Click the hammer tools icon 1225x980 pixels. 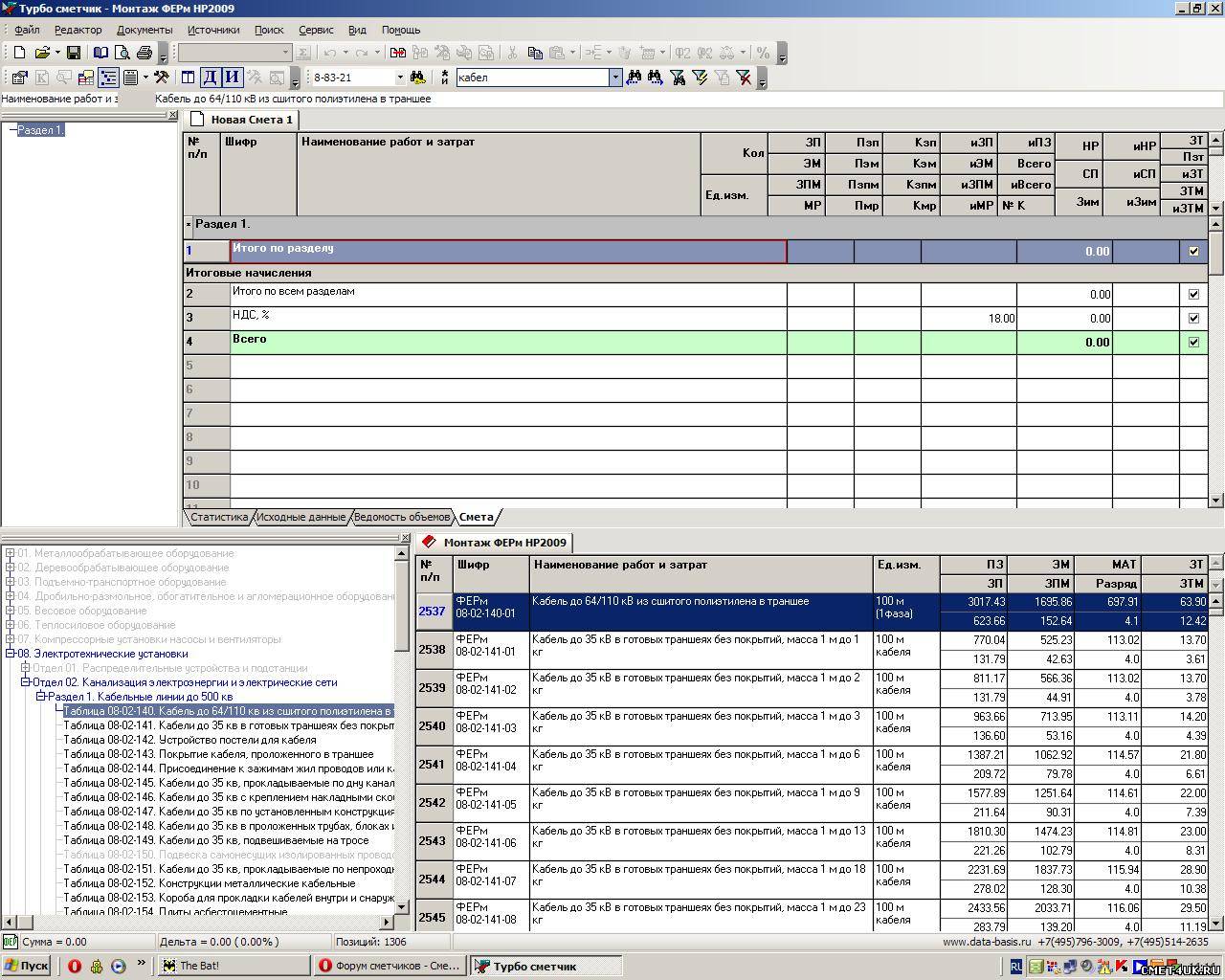pos(162,78)
